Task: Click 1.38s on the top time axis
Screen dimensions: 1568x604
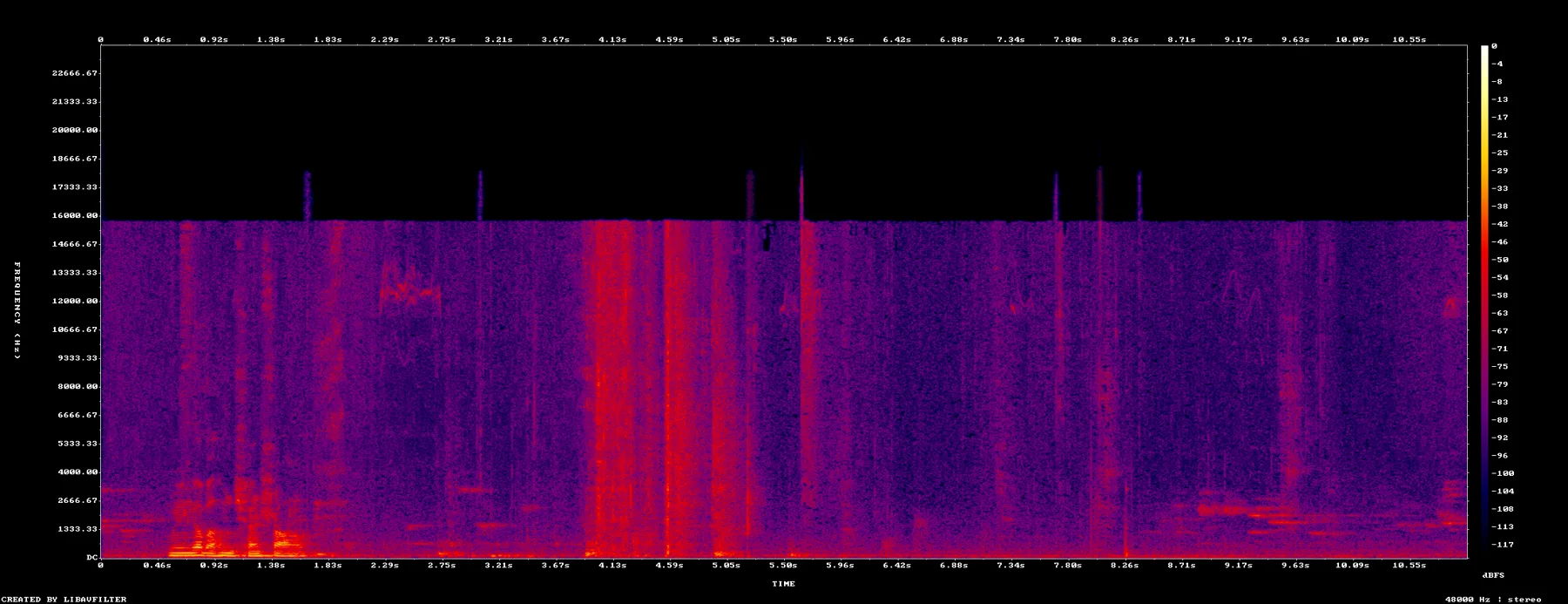Action: coord(271,40)
